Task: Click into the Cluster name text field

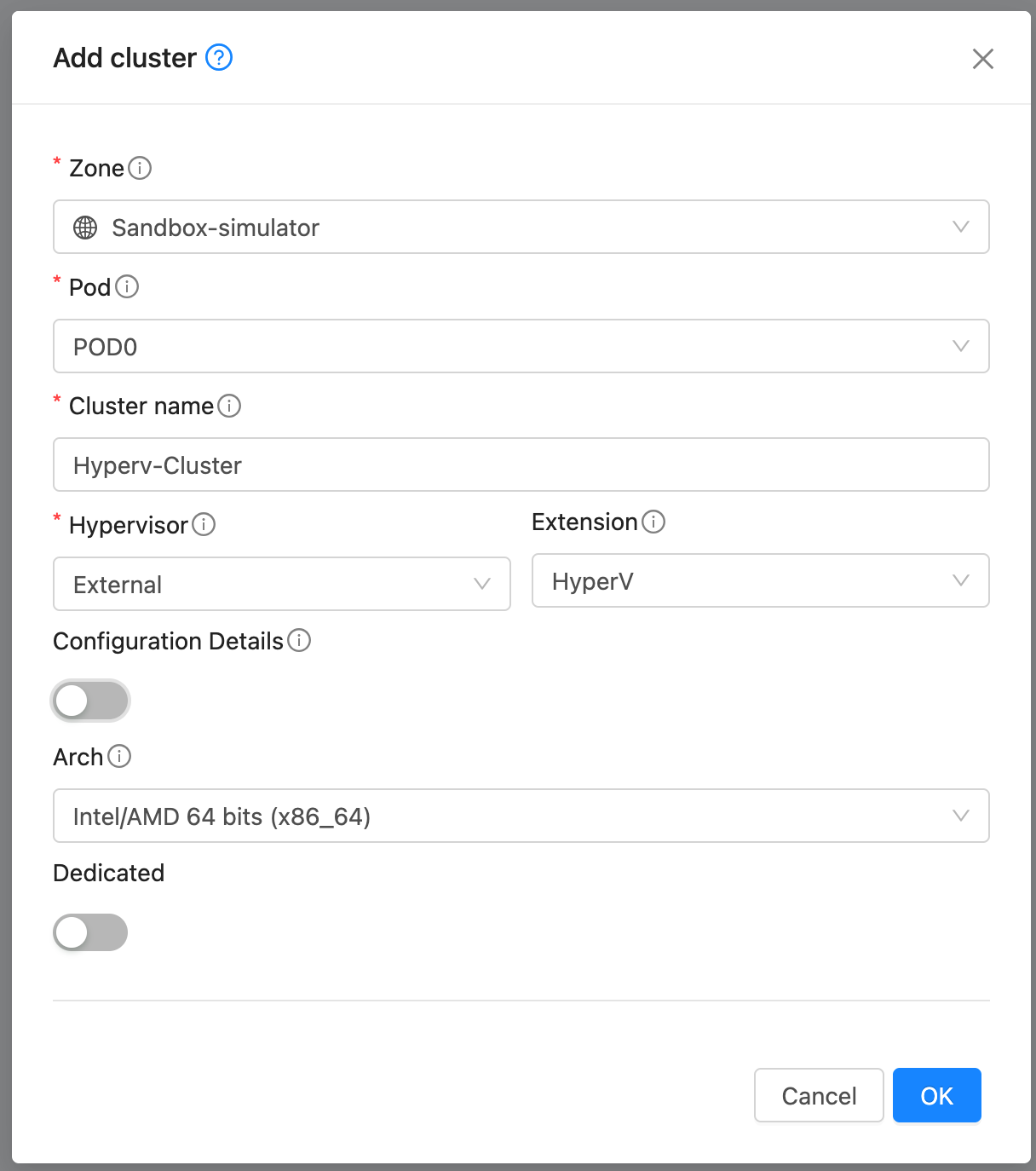Action: coord(521,464)
